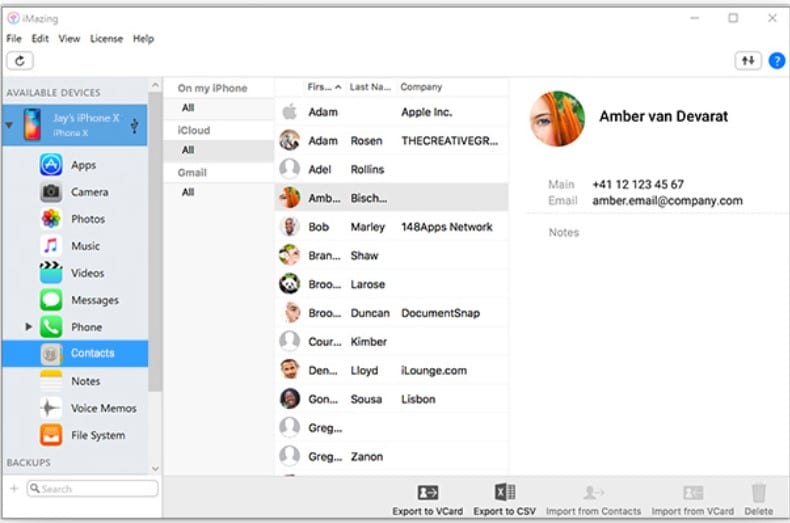Select Music in the sidebar
The image size is (790, 523).
coord(85,246)
